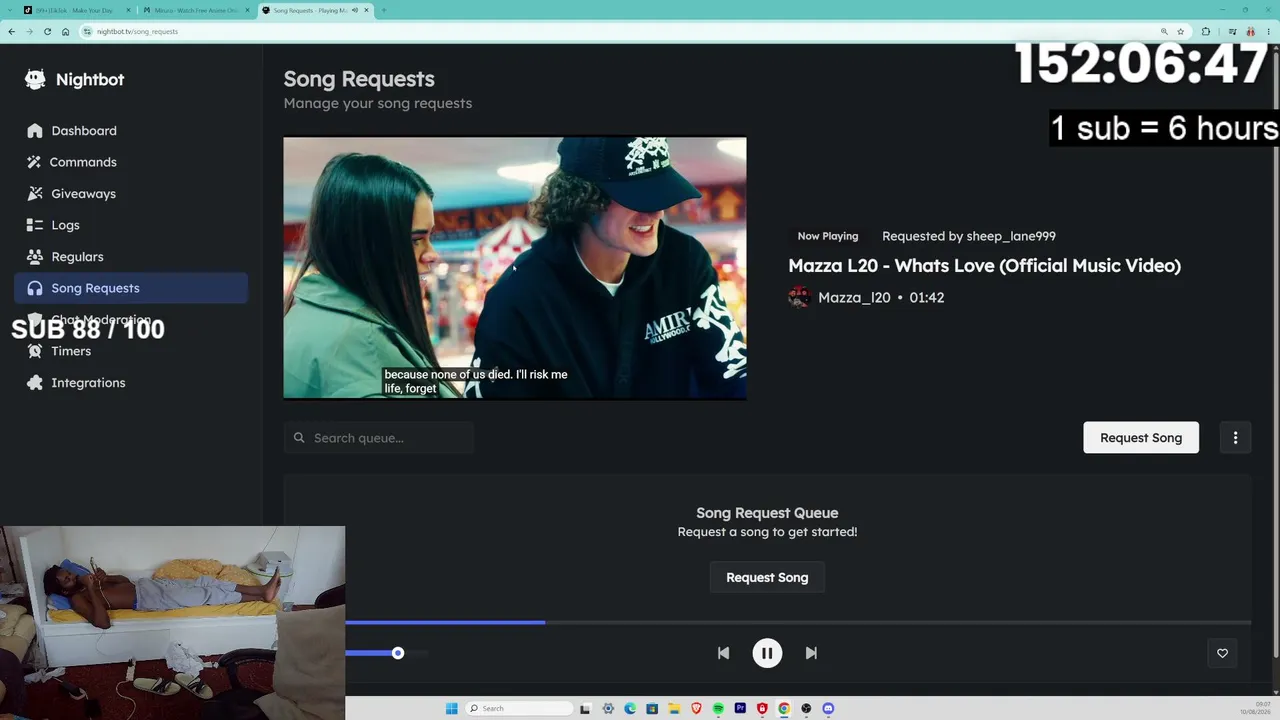The width and height of the screenshot is (1280, 720).
Task: Close the Miruro tab
Action: [246, 10]
